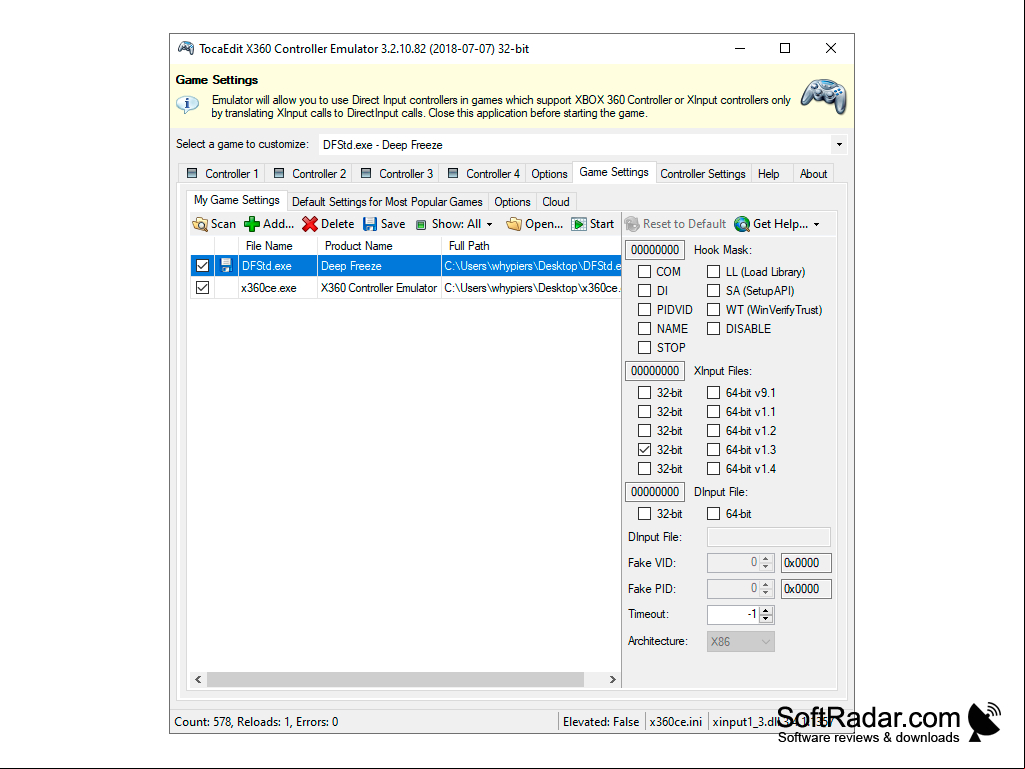Toggle SA (SetupAPI) checkbox
This screenshot has height=769, width=1025.
coord(714,290)
